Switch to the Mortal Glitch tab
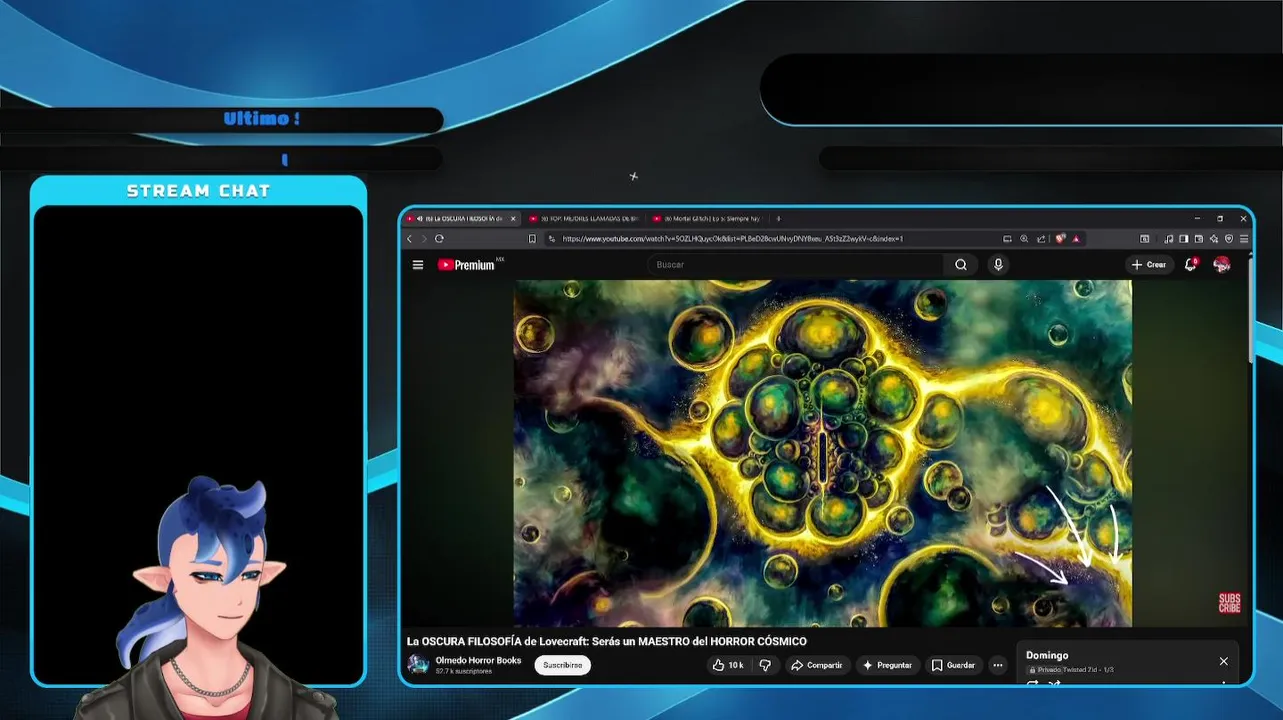The height and width of the screenshot is (720, 1283). point(708,218)
